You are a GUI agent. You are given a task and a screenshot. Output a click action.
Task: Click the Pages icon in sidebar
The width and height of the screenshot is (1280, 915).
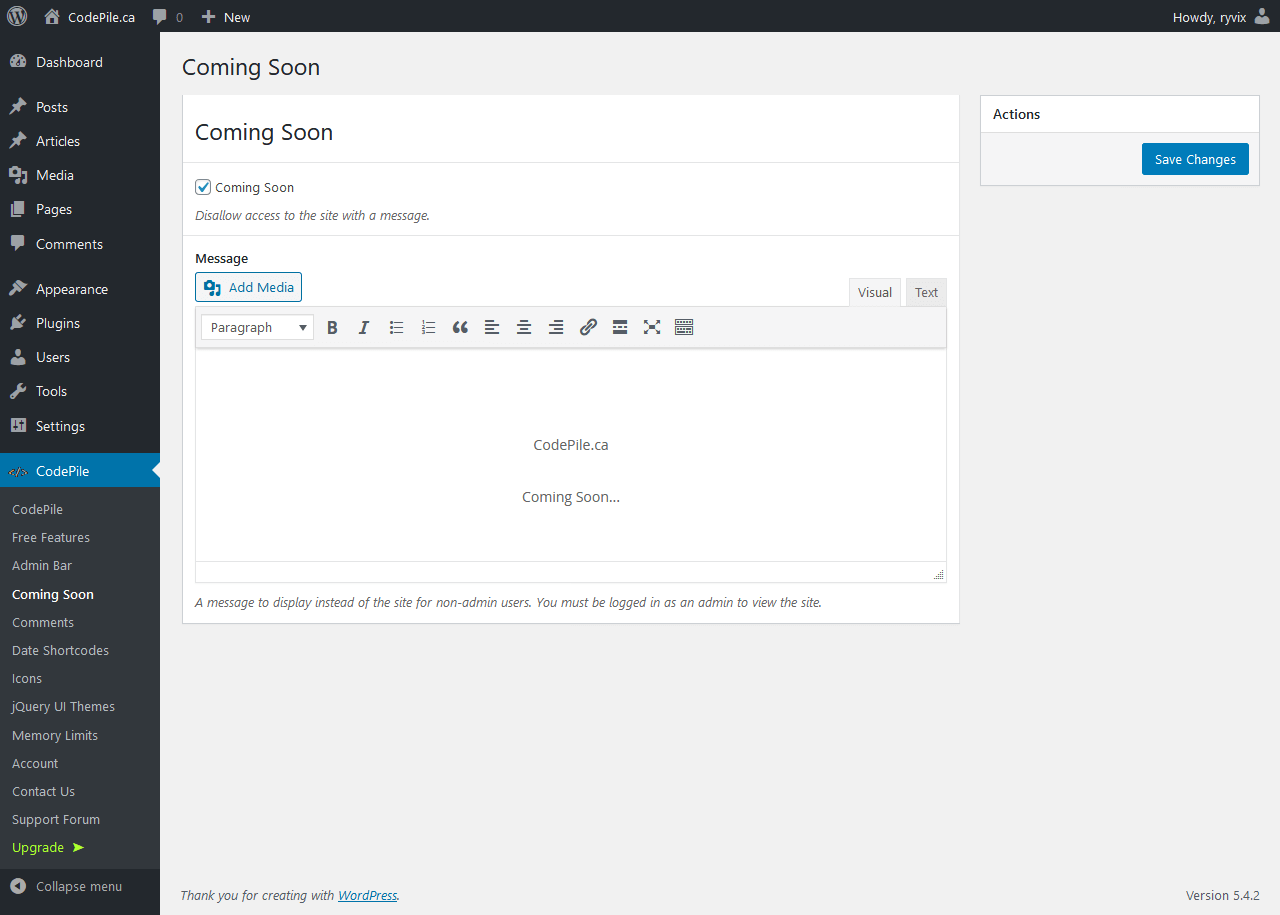click(x=18, y=209)
